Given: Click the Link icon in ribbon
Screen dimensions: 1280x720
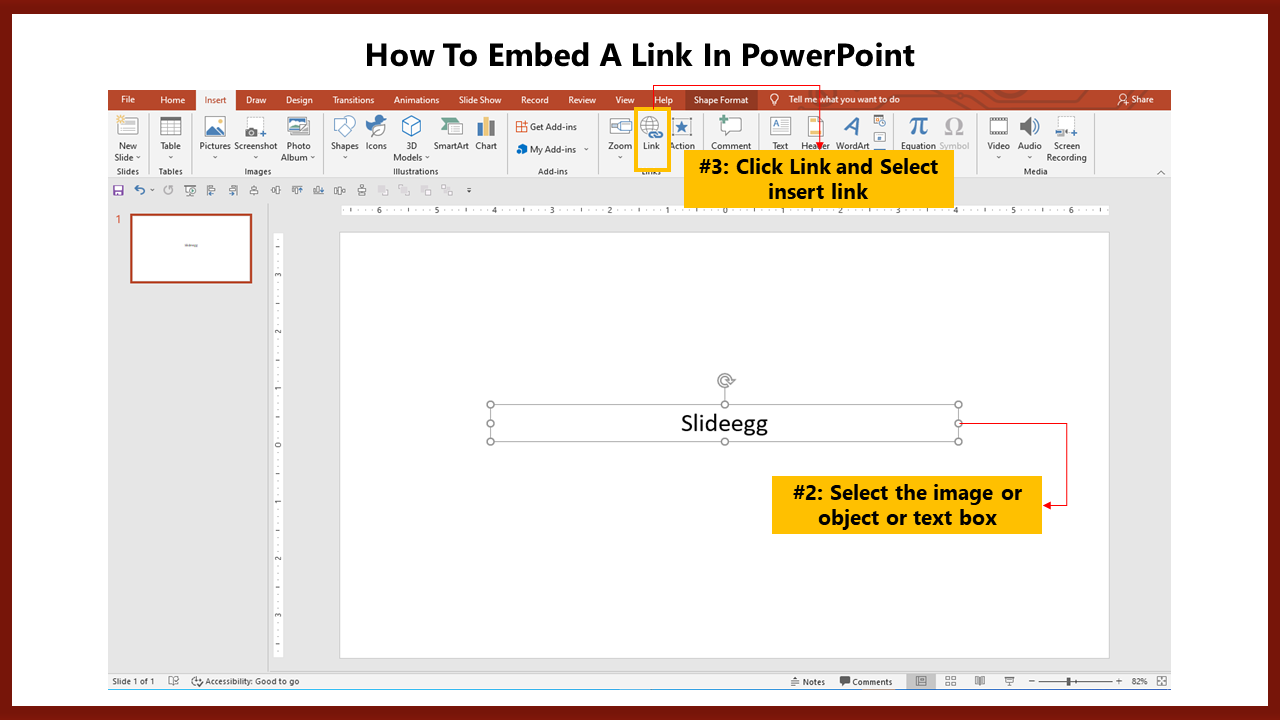Looking at the screenshot, I should click(x=651, y=127).
